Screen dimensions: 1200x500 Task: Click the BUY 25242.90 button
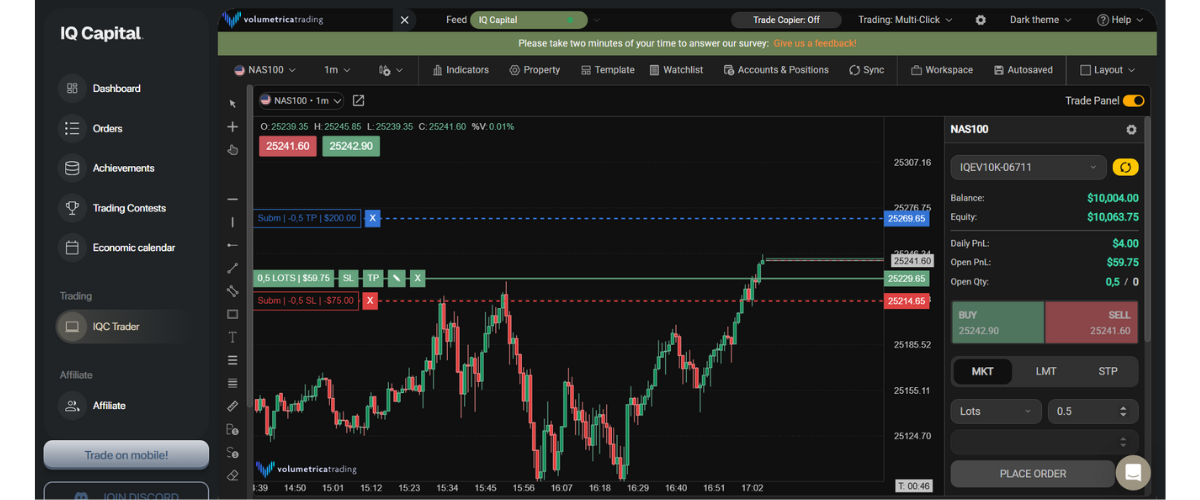pos(997,322)
